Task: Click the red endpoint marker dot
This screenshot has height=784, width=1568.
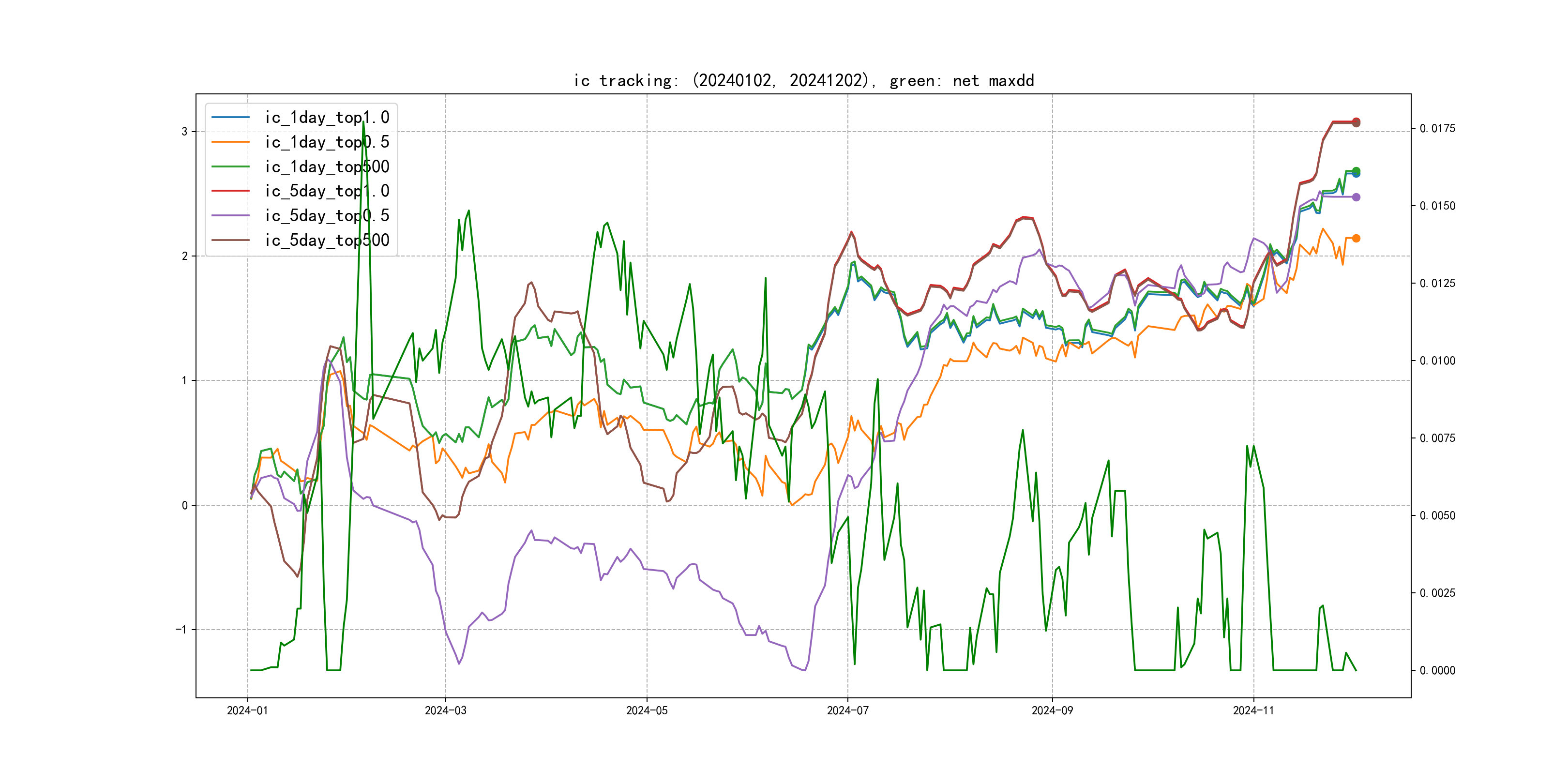Action: click(1356, 121)
